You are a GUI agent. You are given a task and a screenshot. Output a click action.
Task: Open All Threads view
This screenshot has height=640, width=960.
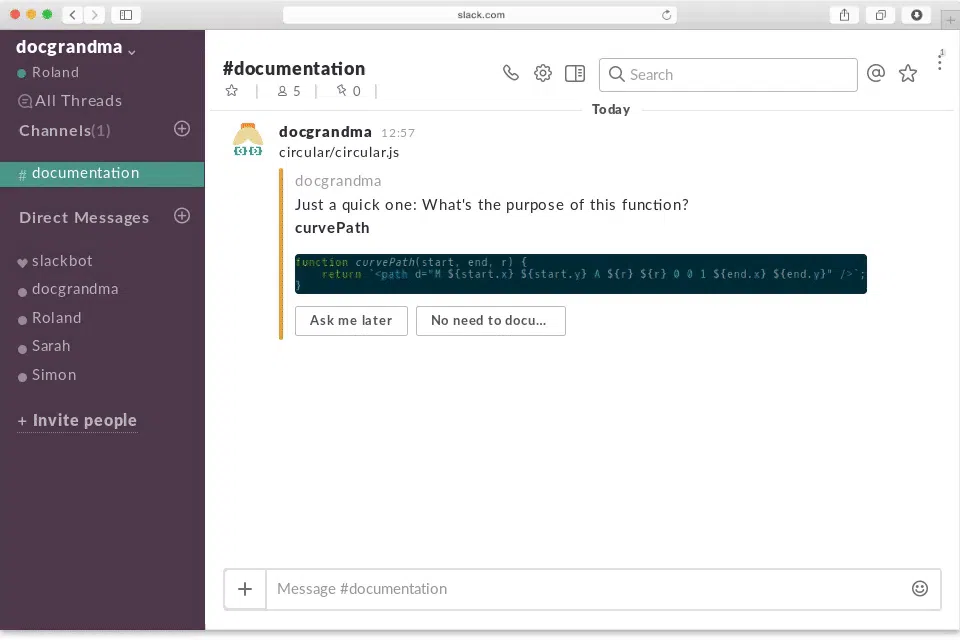[x=70, y=100]
